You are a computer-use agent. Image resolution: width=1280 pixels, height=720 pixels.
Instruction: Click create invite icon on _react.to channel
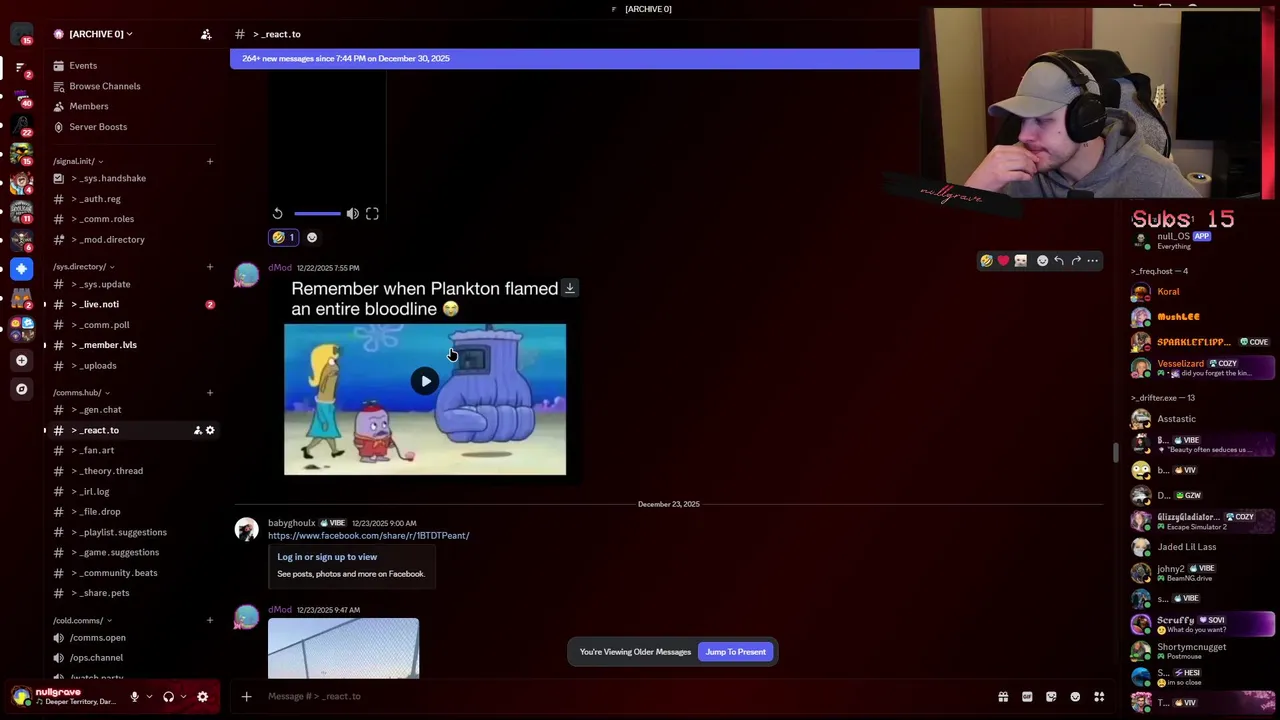coord(197,430)
